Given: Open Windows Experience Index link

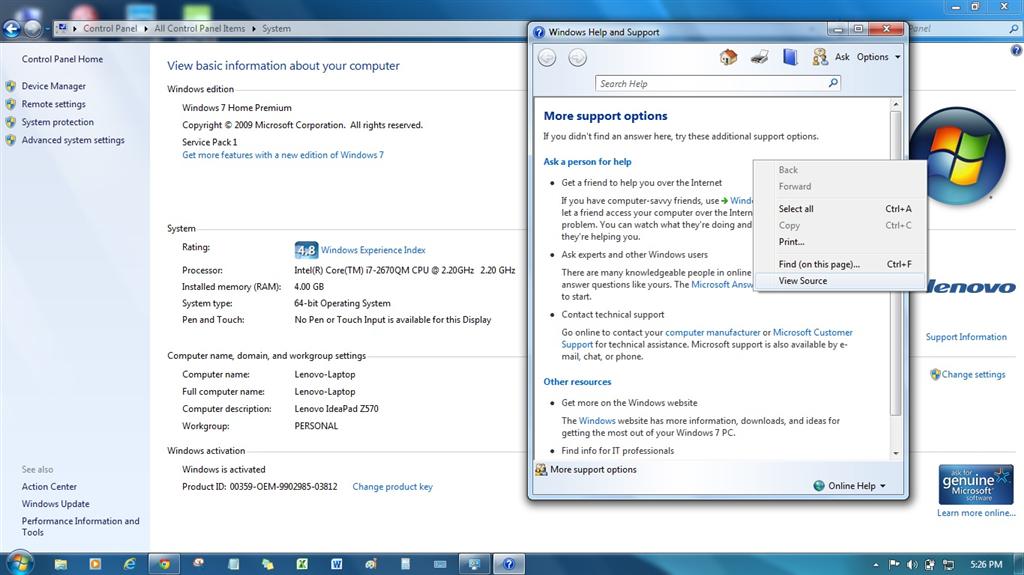Looking at the screenshot, I should coord(373,250).
